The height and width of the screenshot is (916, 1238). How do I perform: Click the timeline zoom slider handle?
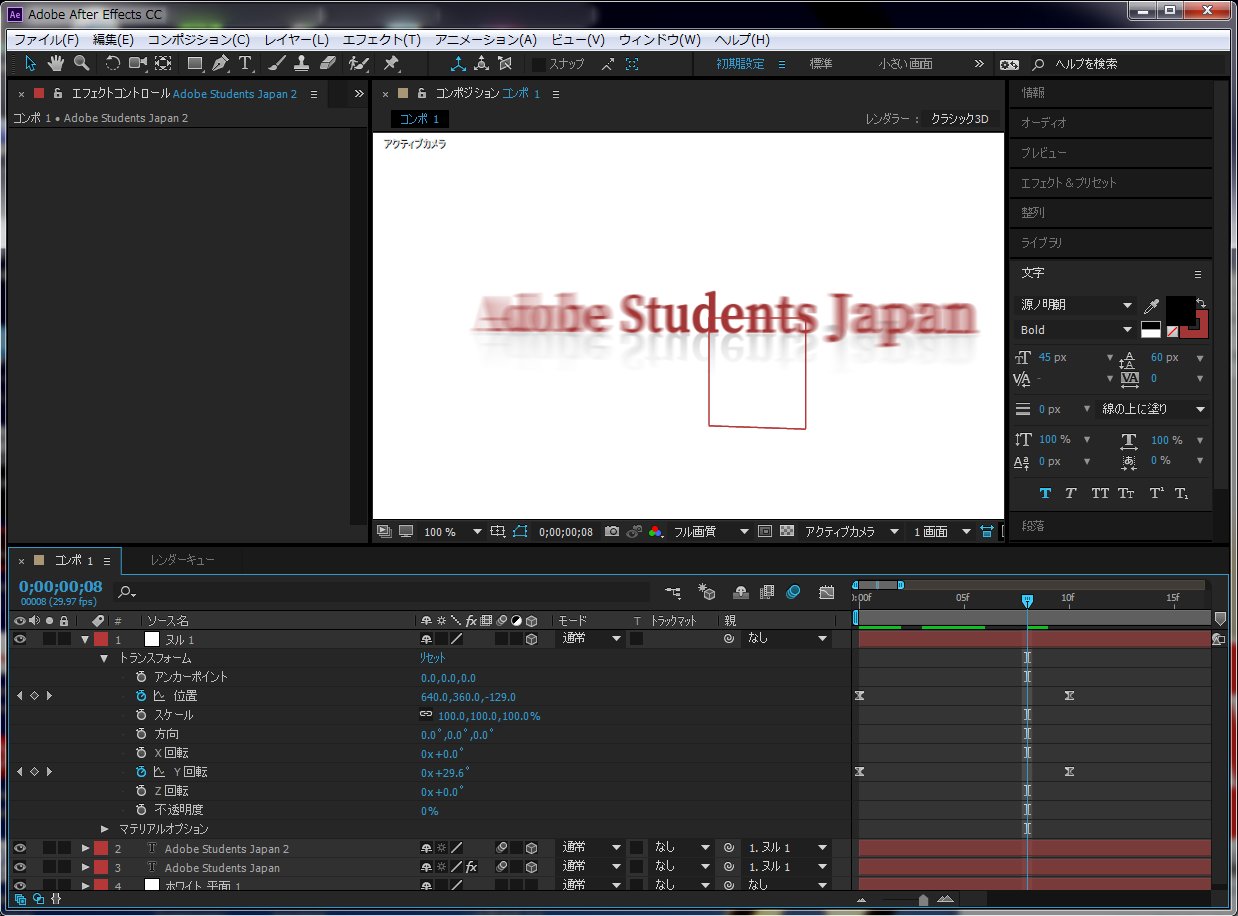[923, 899]
